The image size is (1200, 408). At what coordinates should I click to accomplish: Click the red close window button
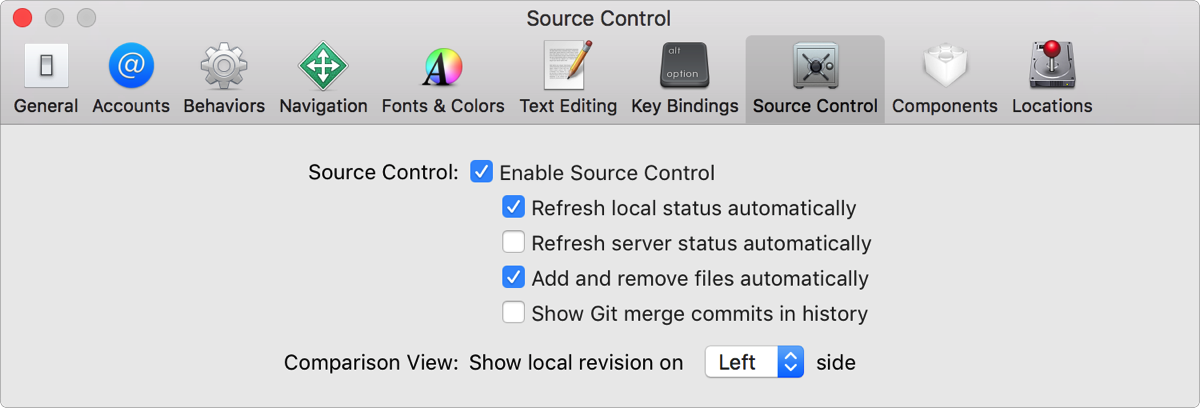[x=22, y=18]
